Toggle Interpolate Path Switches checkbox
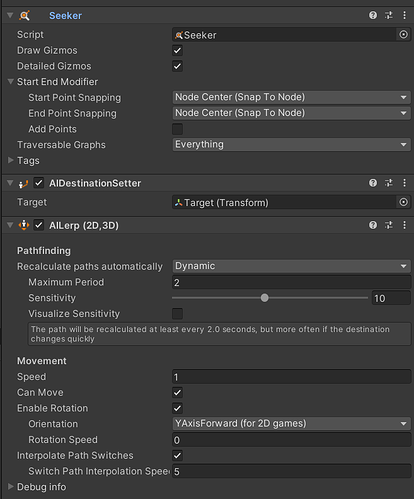The height and width of the screenshot is (499, 414). (x=177, y=455)
